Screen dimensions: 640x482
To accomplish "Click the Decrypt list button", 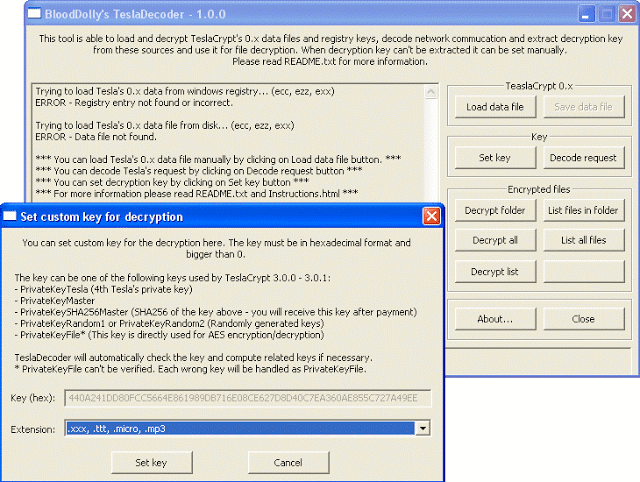I will [495, 272].
